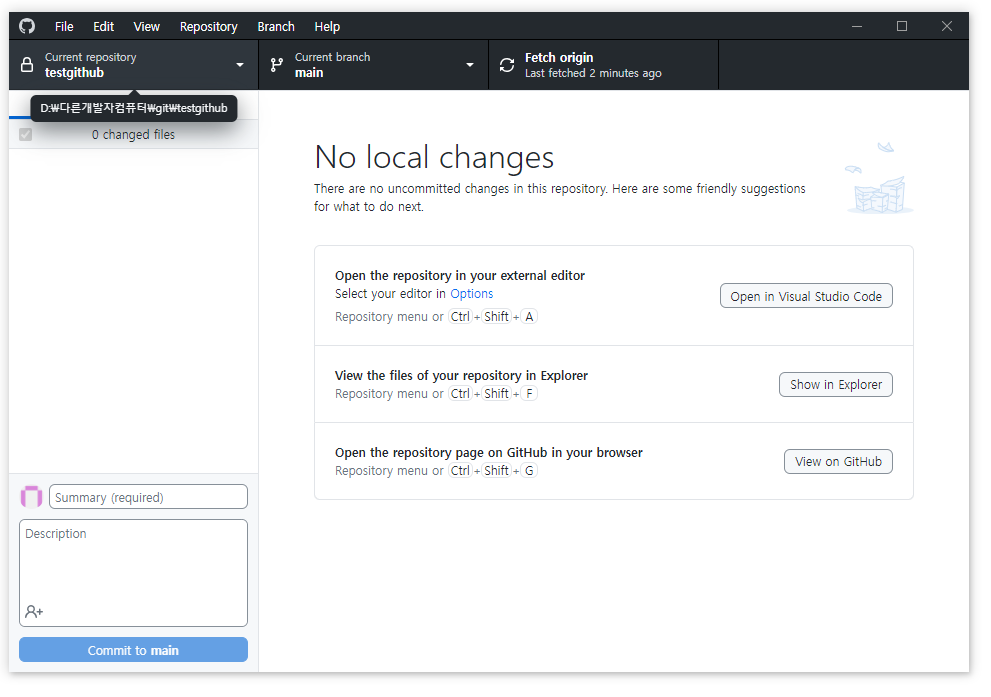Image resolution: width=991 pixels, height=697 pixels.
Task: Click the repository path tooltip text
Action: (134, 108)
